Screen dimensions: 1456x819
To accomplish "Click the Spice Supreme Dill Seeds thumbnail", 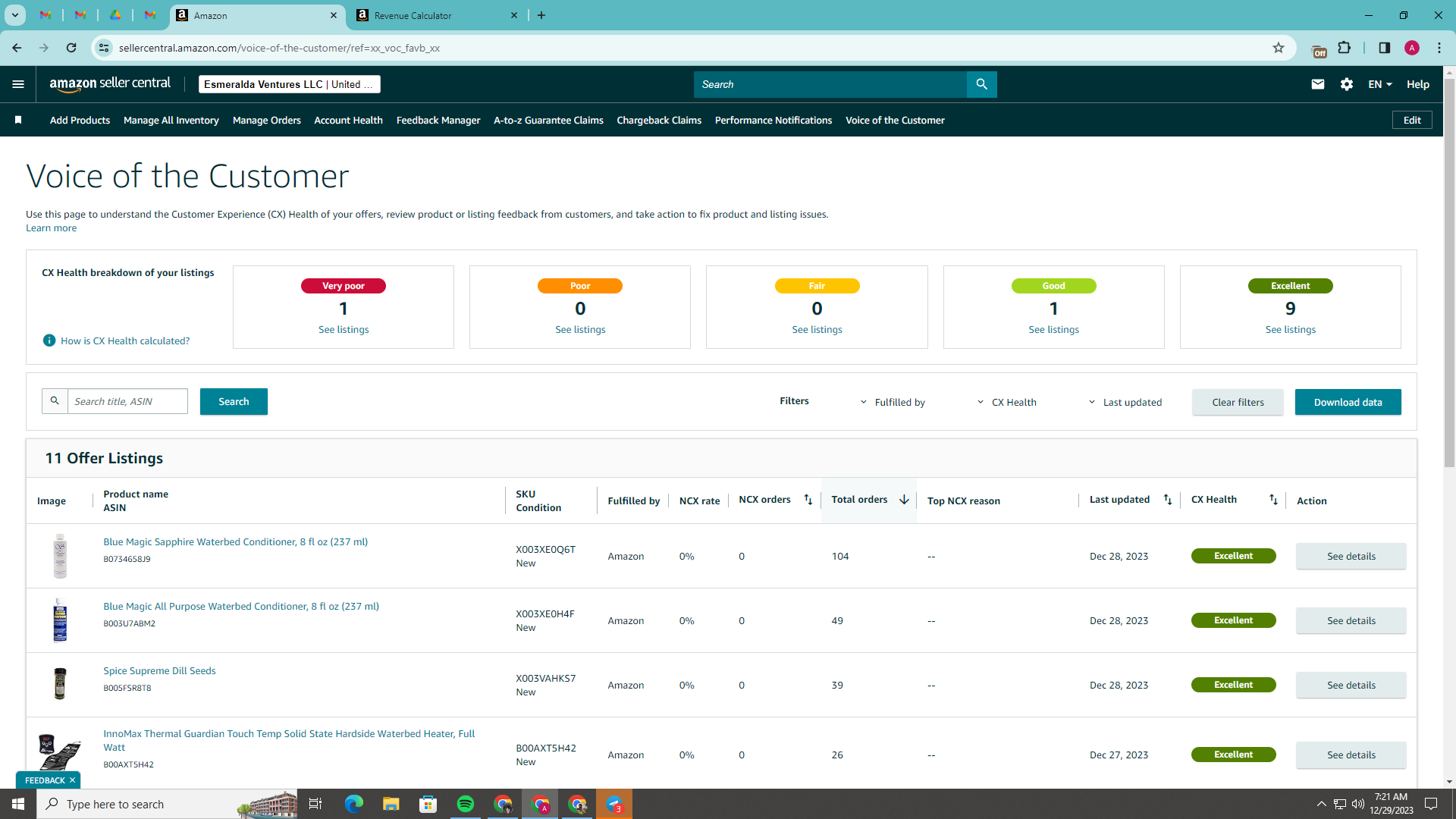I will (x=60, y=683).
